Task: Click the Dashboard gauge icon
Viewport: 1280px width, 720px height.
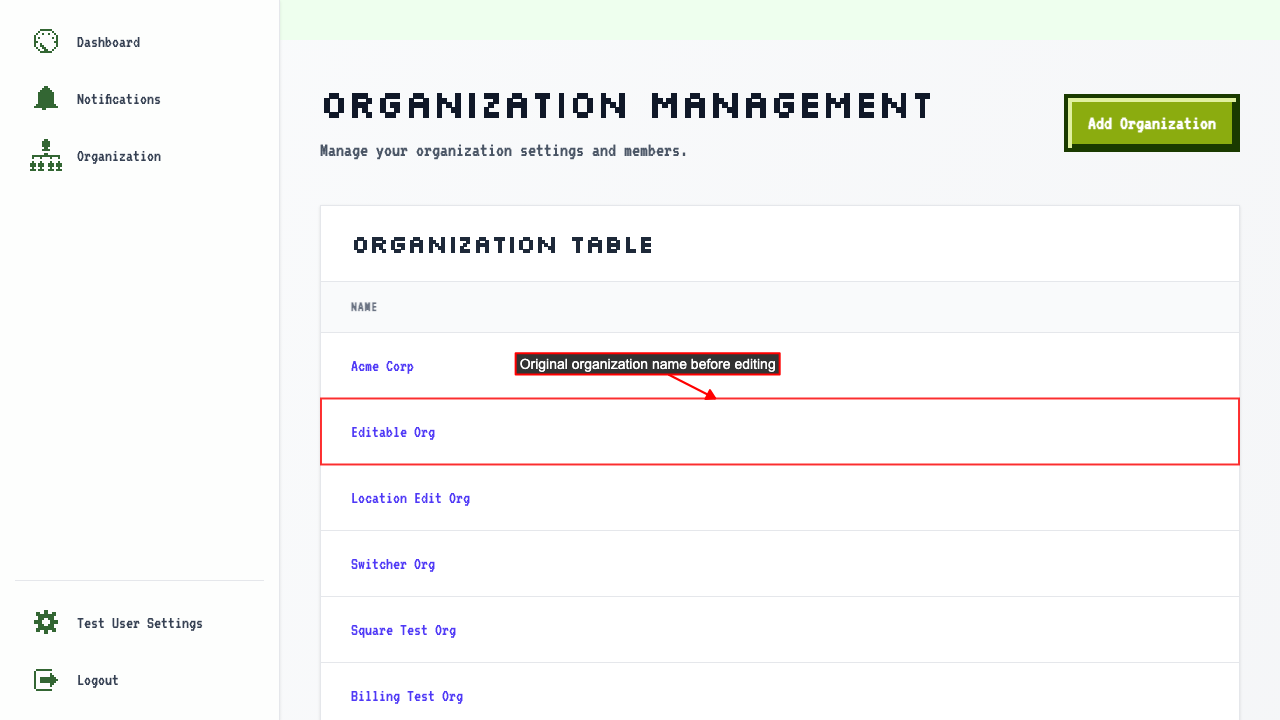Action: pyautogui.click(x=46, y=41)
